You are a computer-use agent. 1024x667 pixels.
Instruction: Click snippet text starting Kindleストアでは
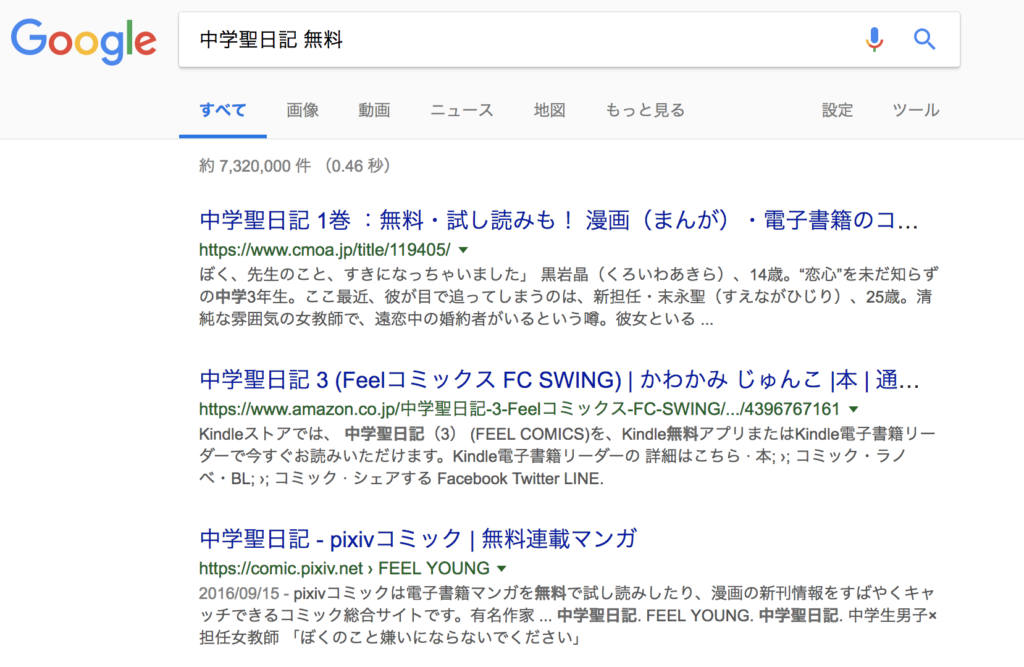567,456
